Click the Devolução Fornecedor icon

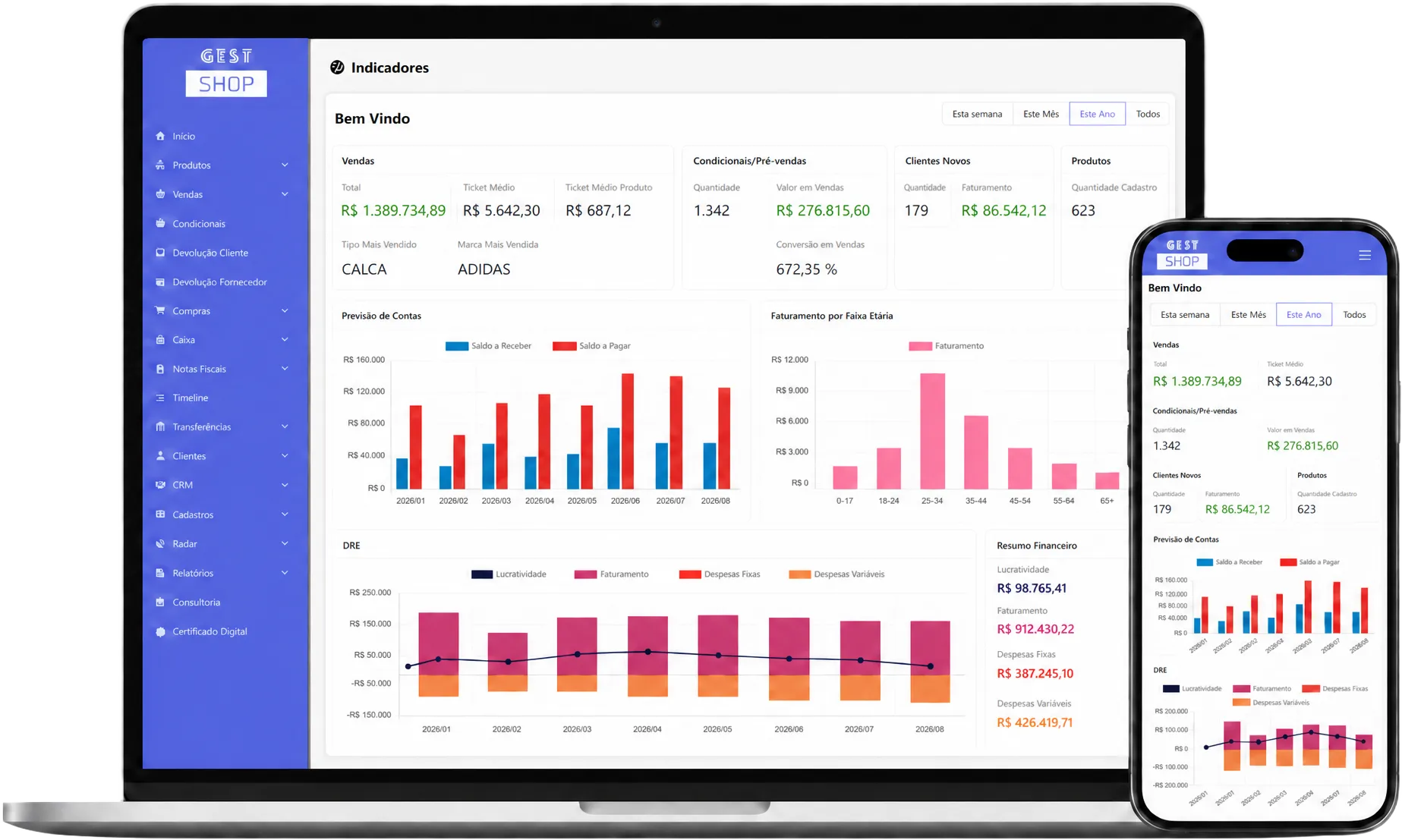pos(160,282)
